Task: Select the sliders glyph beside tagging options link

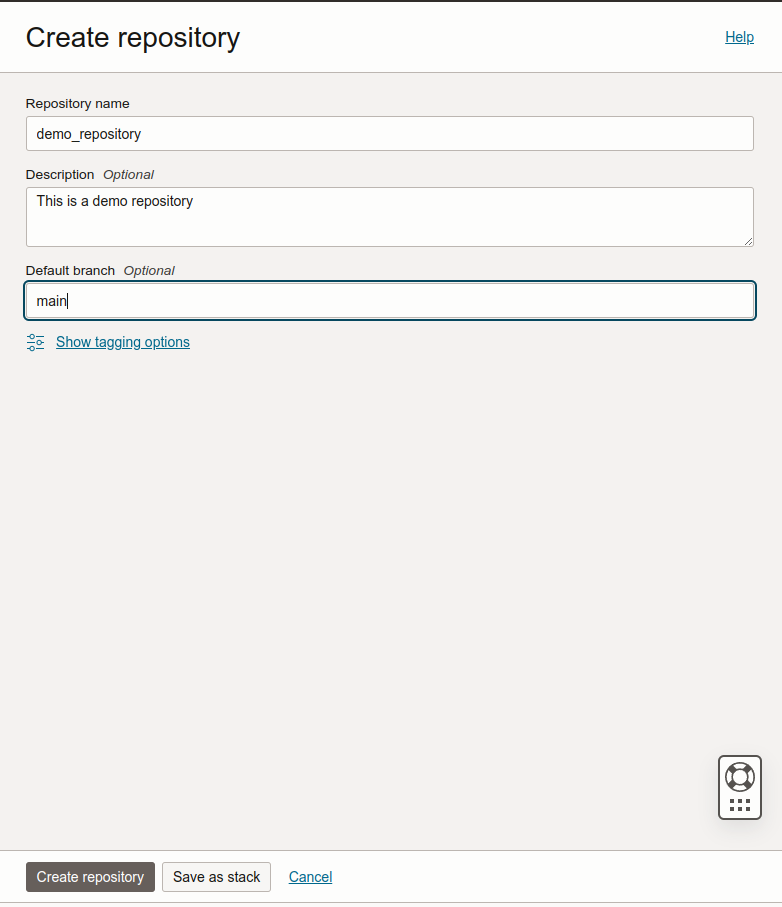Action: click(35, 342)
